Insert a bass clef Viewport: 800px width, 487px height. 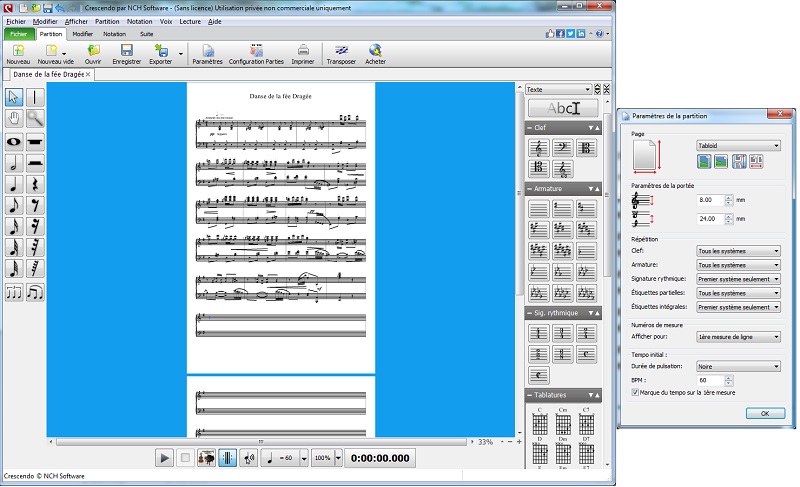(x=562, y=148)
